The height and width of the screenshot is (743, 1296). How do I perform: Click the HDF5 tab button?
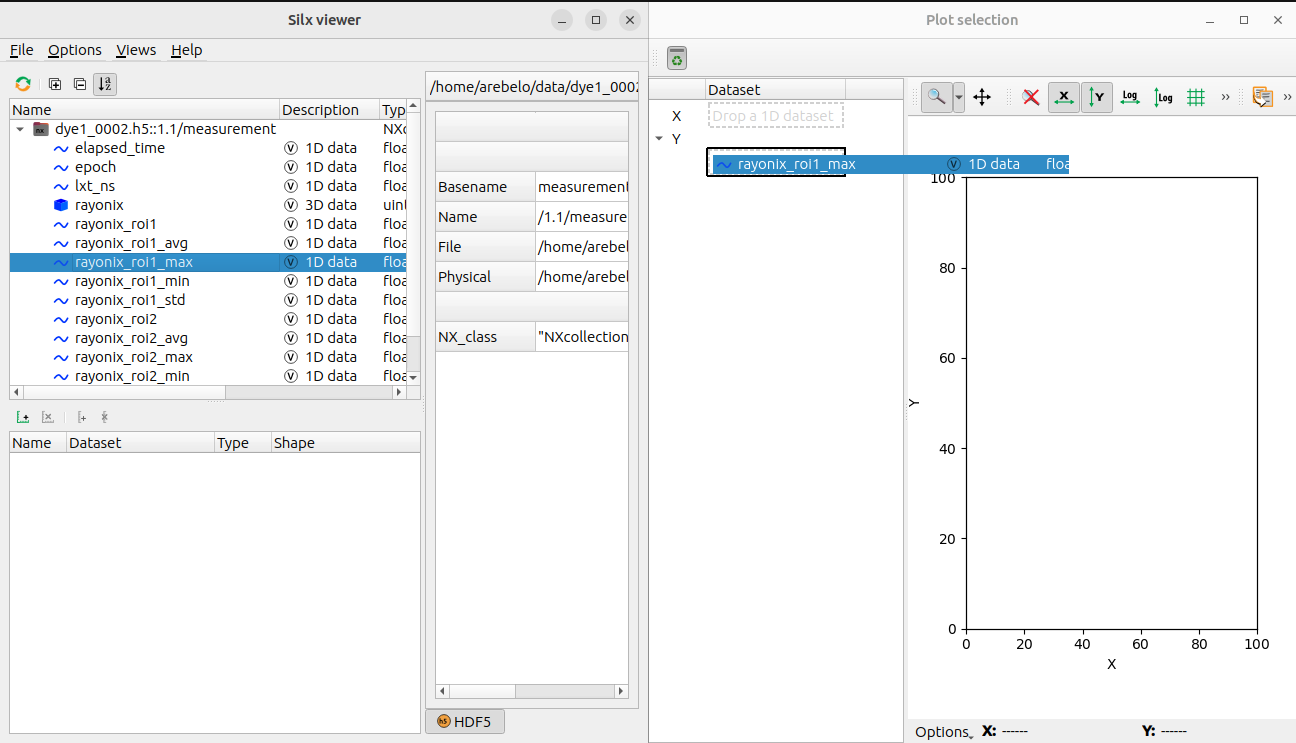465,721
